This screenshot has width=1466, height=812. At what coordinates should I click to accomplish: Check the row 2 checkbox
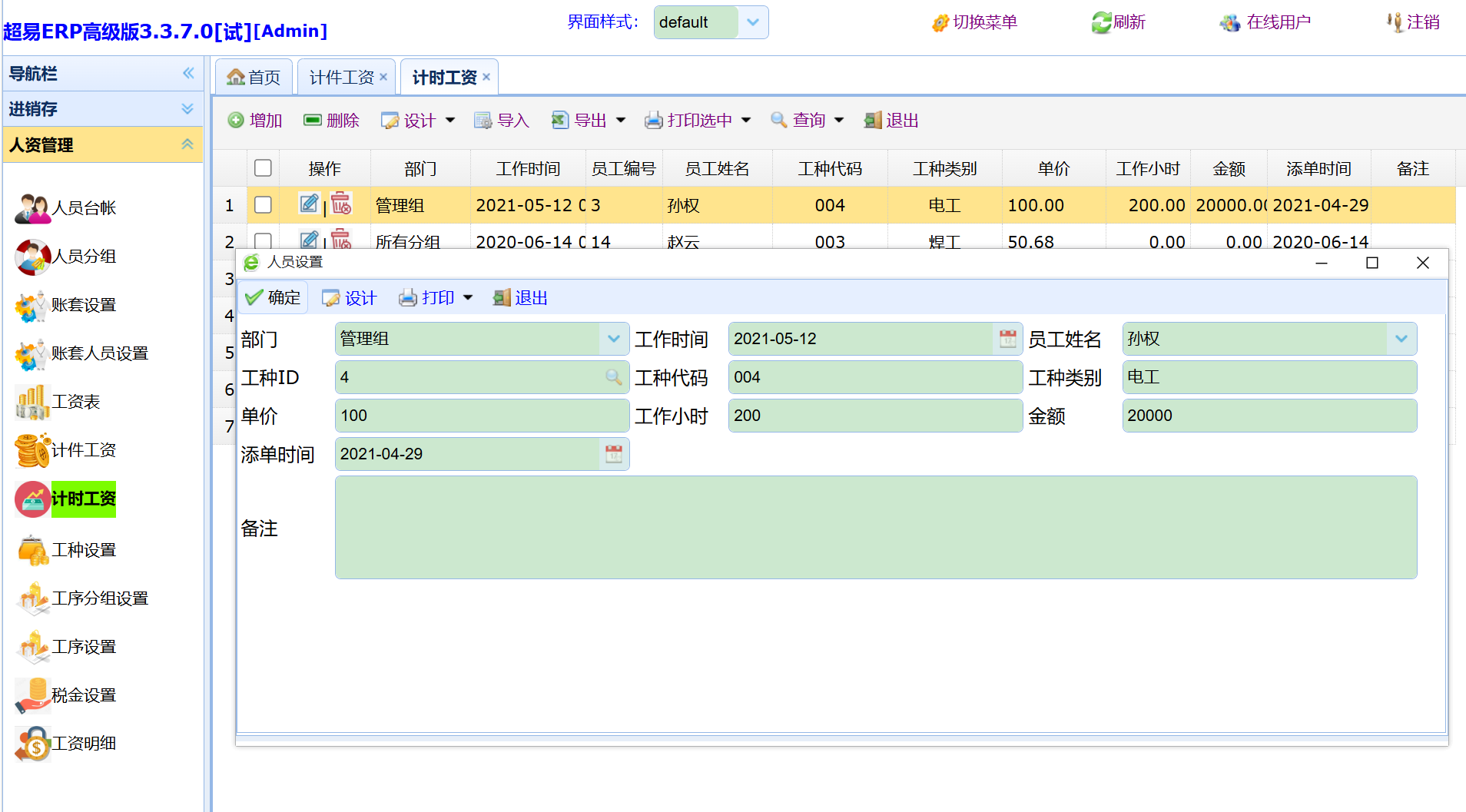coord(263,240)
